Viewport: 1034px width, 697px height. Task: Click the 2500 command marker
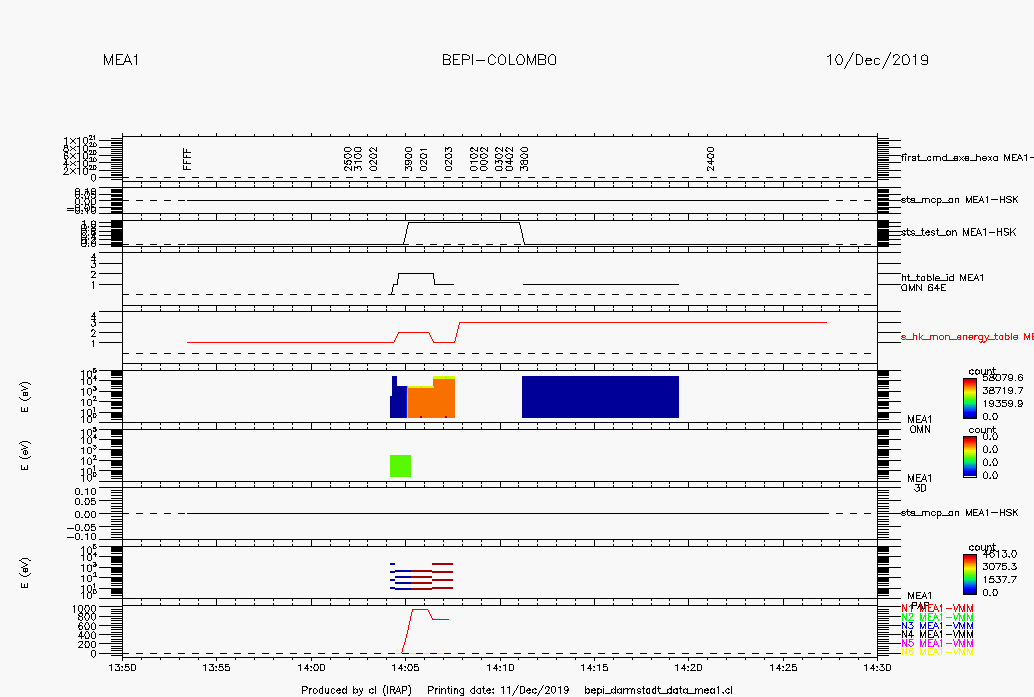(x=348, y=160)
